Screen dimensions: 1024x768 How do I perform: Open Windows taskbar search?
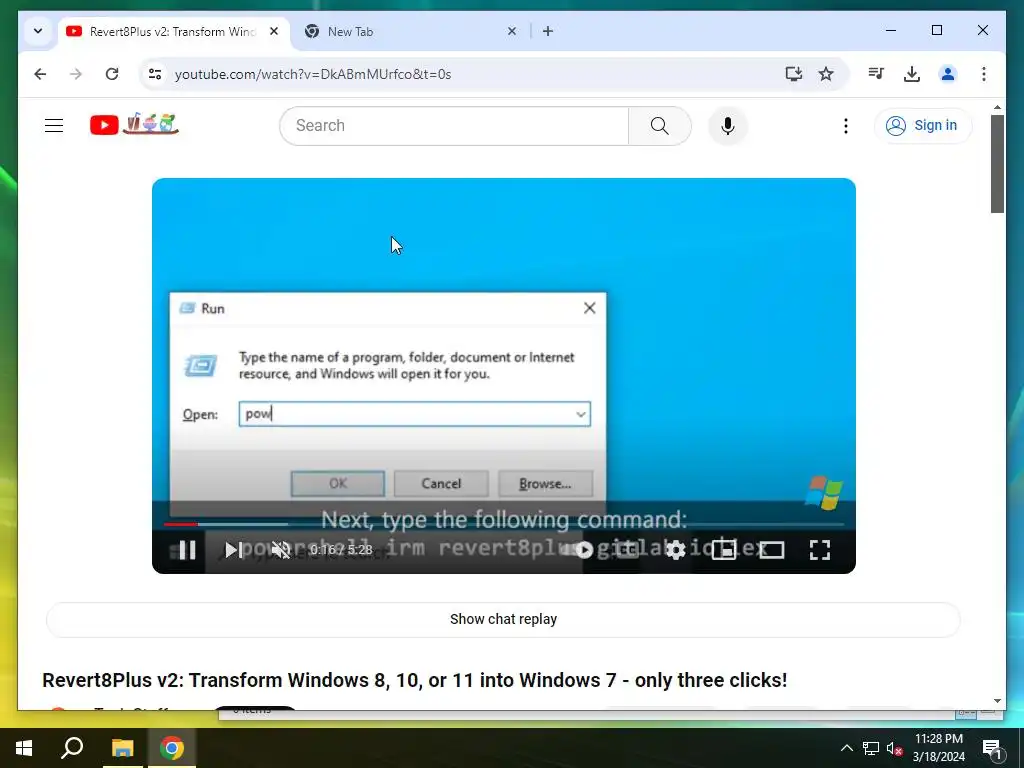[72, 748]
